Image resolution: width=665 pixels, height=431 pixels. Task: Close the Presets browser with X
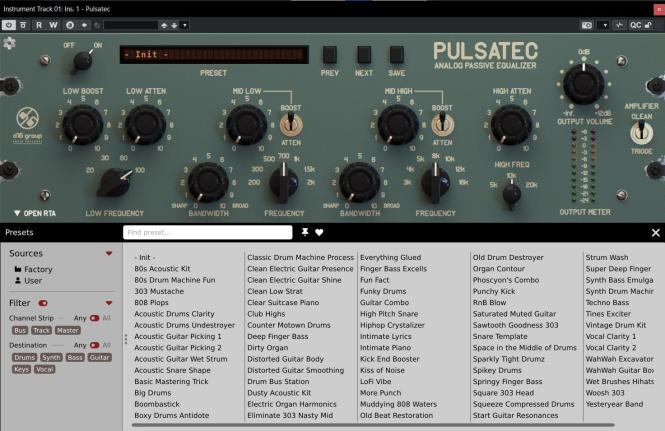[x=656, y=232]
